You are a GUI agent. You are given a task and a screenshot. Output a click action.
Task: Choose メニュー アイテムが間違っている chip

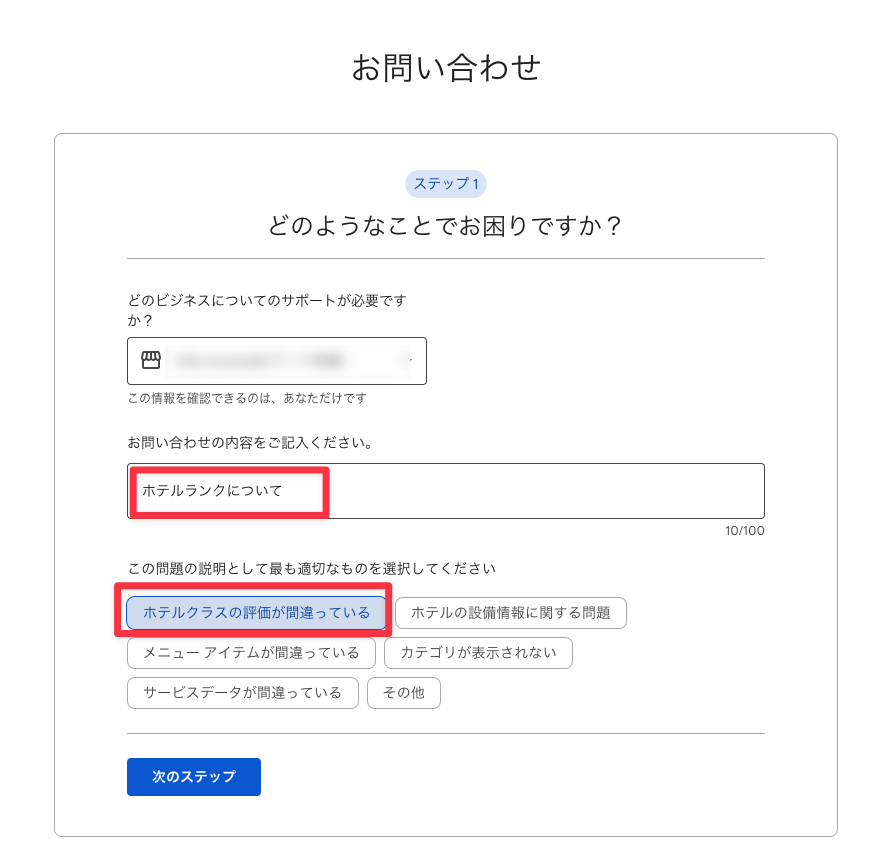click(251, 653)
